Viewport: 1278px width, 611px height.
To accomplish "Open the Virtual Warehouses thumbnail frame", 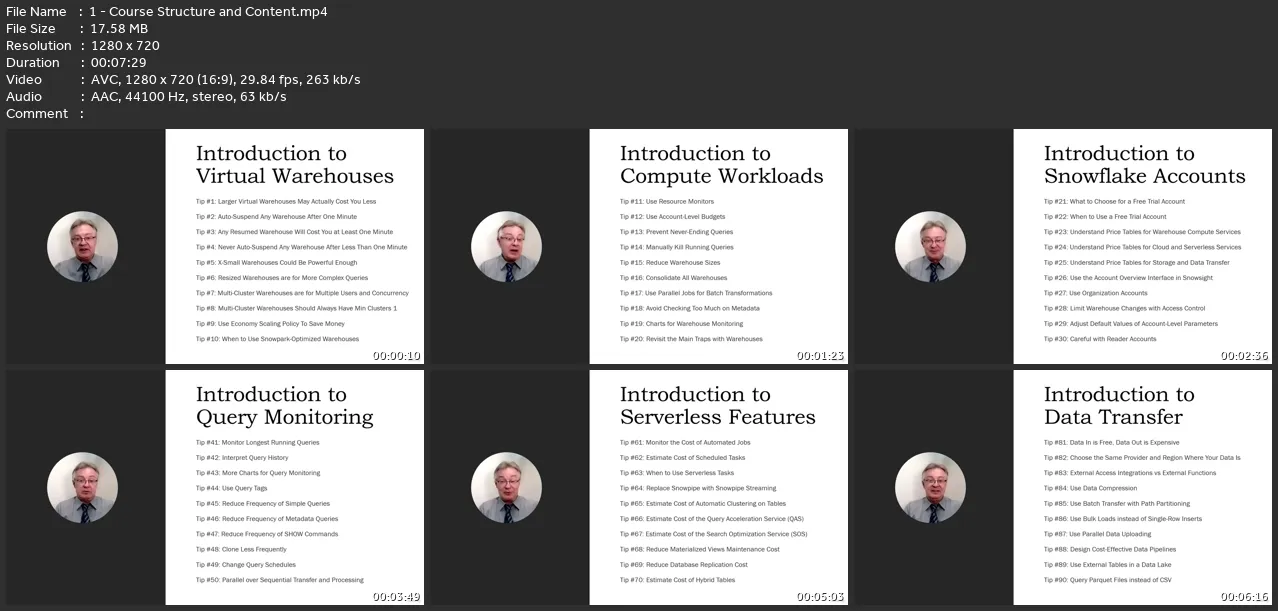I will click(215, 246).
